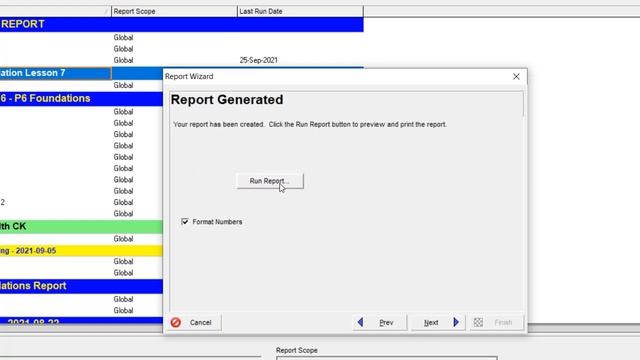Click Global cell in row labeled 2
The width and height of the screenshot is (640, 360).
pos(123,202)
